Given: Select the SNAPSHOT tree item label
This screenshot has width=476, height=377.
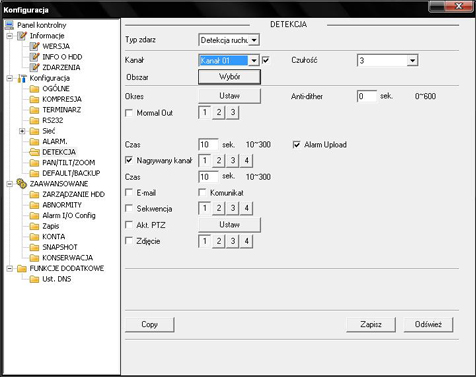Looking at the screenshot, I should tap(60, 247).
